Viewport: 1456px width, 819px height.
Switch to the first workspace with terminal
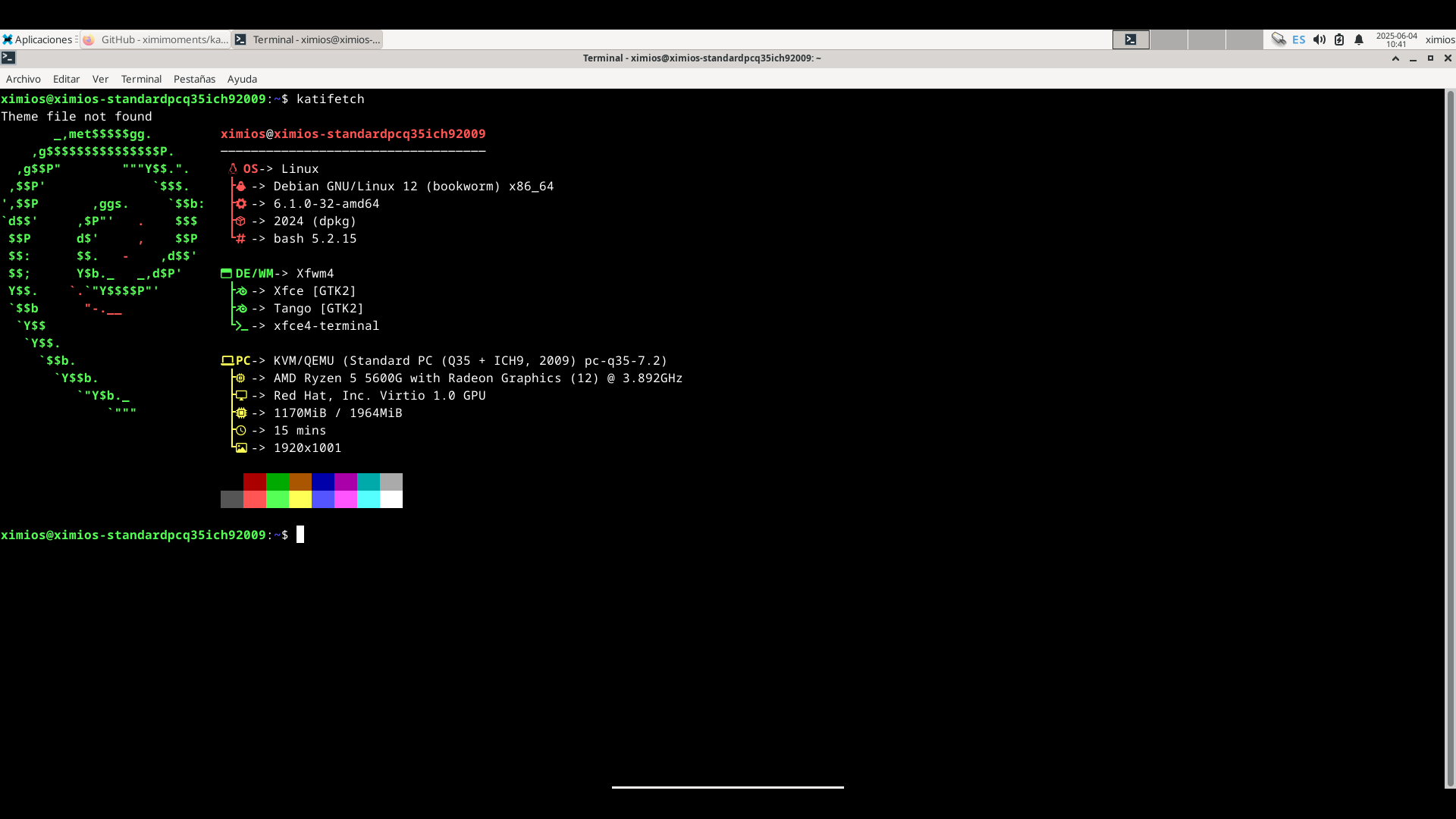tap(1131, 39)
